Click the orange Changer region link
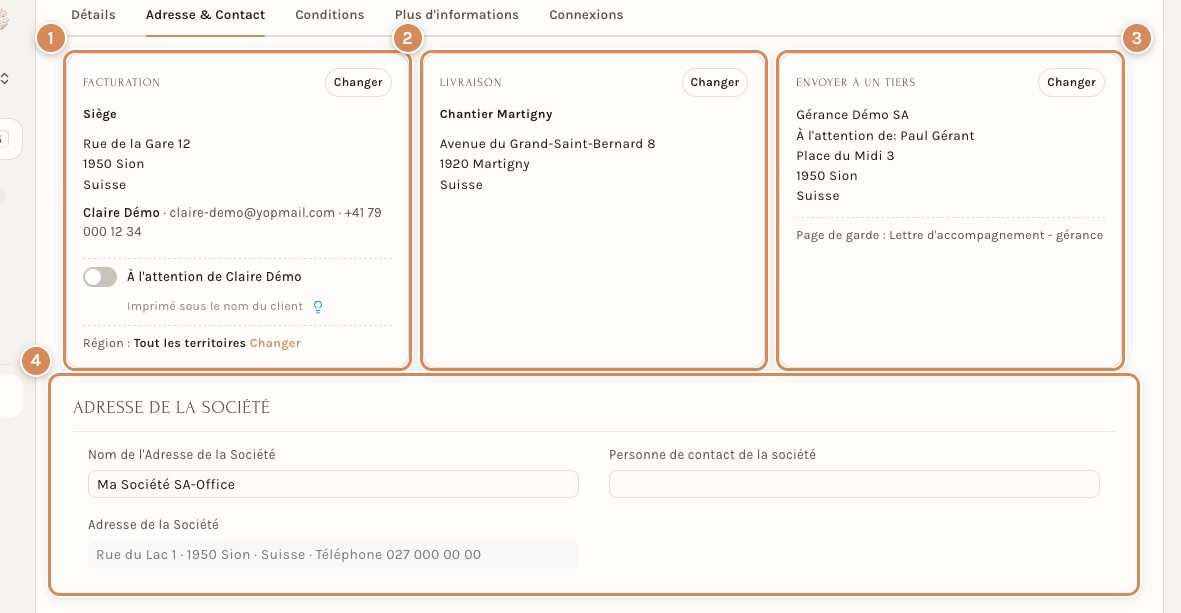This screenshot has height=613, width=1181. [275, 343]
